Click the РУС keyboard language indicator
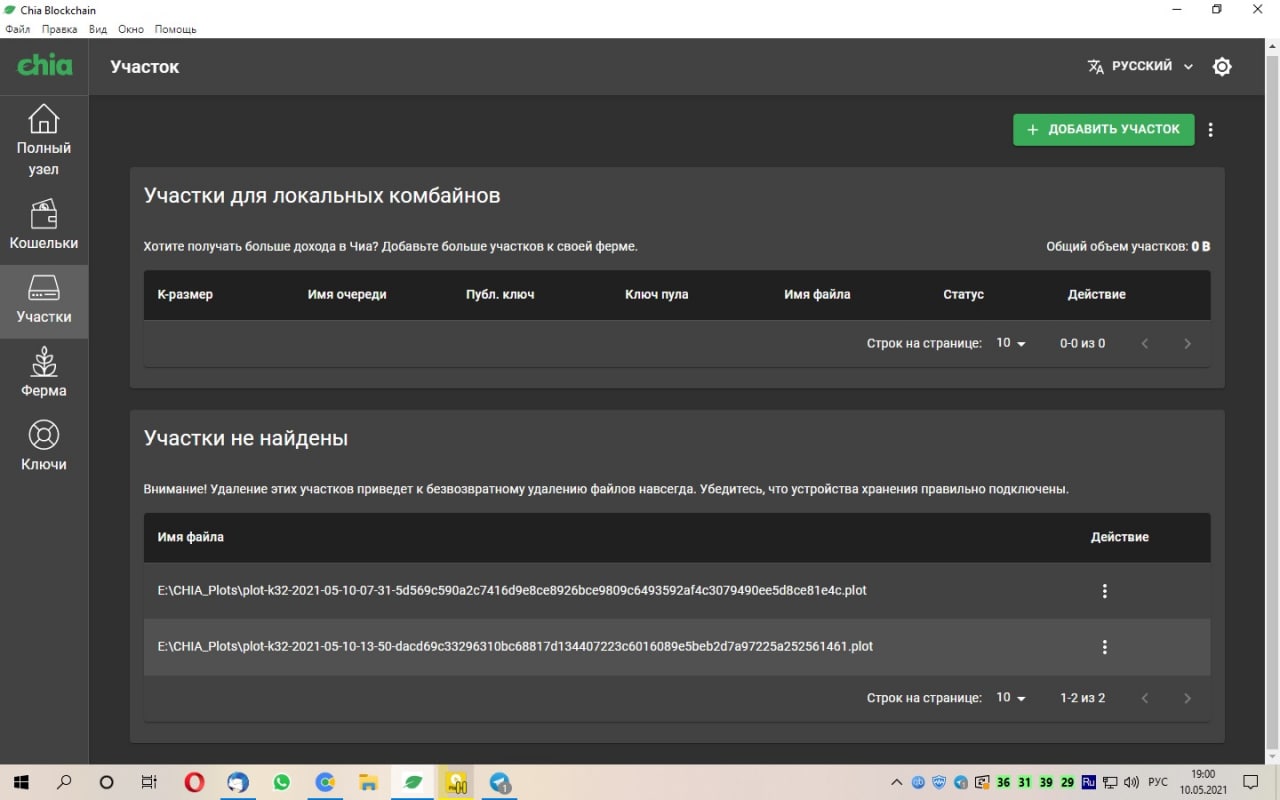The height and width of the screenshot is (800, 1280). point(1158,783)
